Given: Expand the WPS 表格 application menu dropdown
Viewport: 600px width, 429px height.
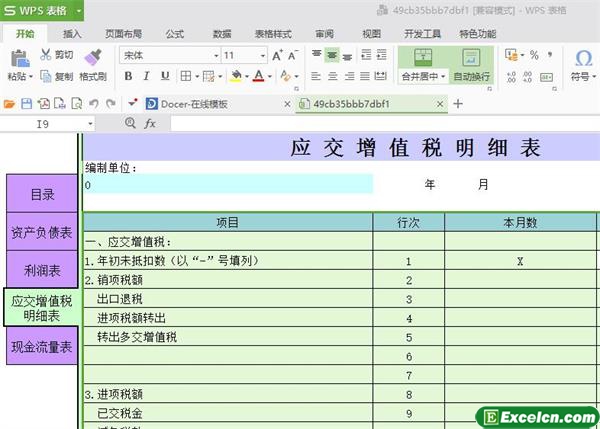Looking at the screenshot, I should (77, 10).
